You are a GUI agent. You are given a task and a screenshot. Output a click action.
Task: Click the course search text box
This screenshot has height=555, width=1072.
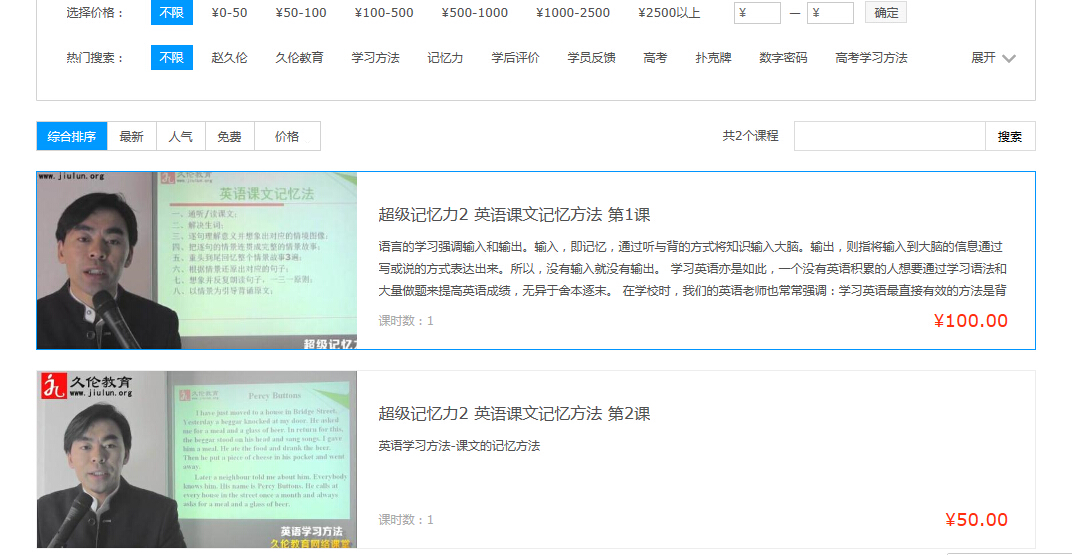[x=889, y=136]
